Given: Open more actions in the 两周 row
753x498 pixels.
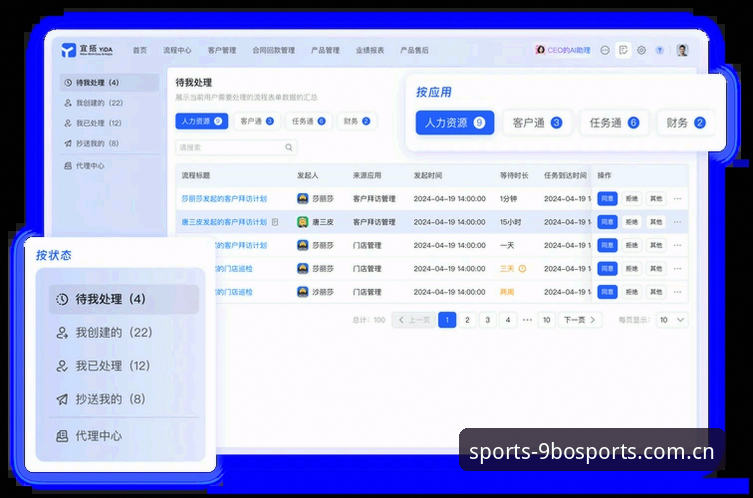Looking at the screenshot, I should click(678, 292).
